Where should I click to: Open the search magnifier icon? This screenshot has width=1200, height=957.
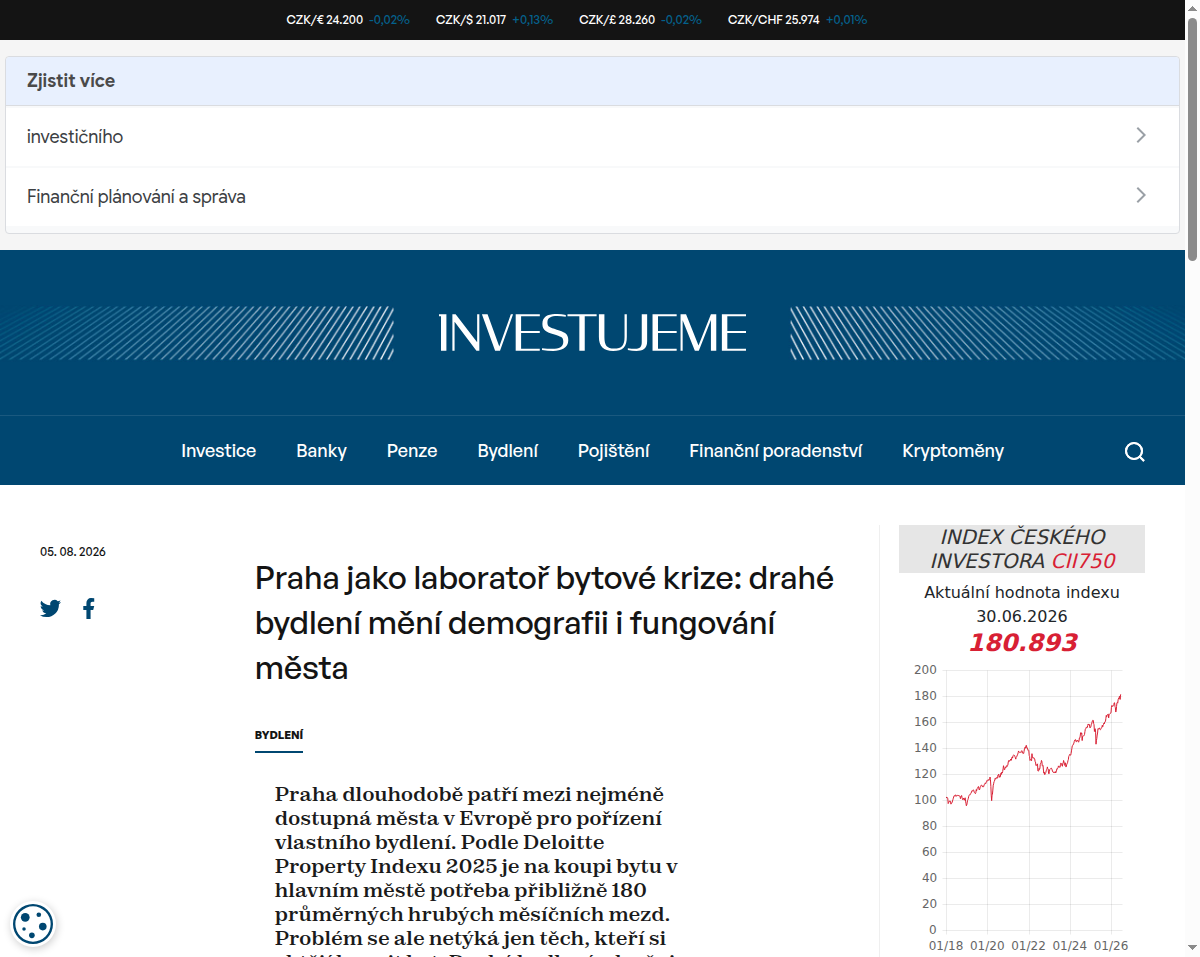coord(1134,451)
